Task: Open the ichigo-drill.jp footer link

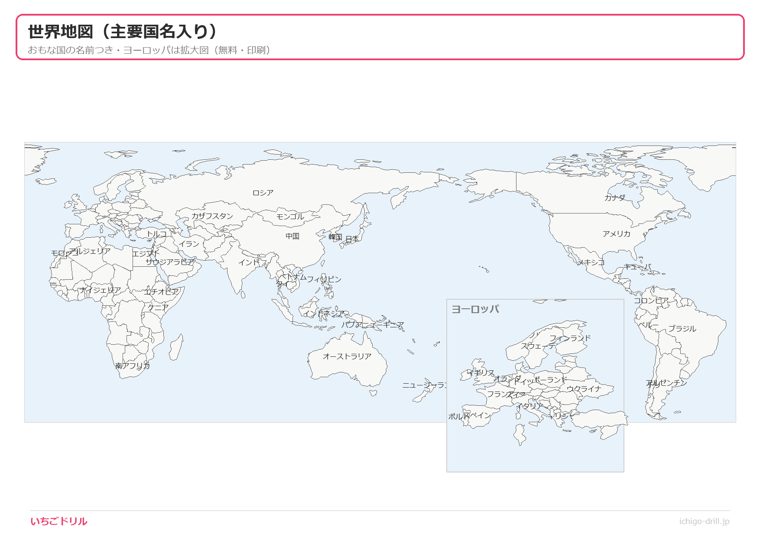Action: pos(704,521)
